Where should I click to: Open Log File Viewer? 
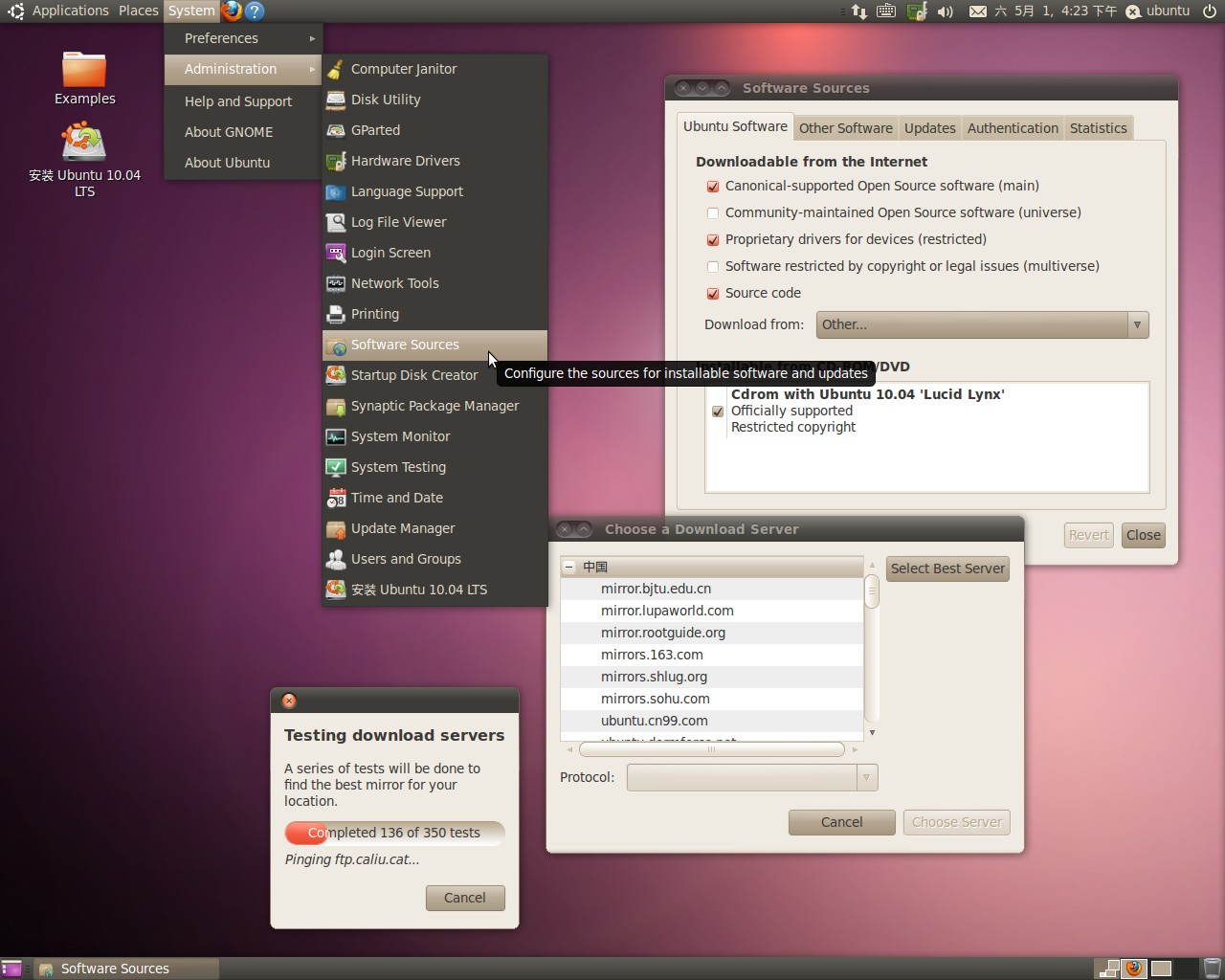click(434, 222)
